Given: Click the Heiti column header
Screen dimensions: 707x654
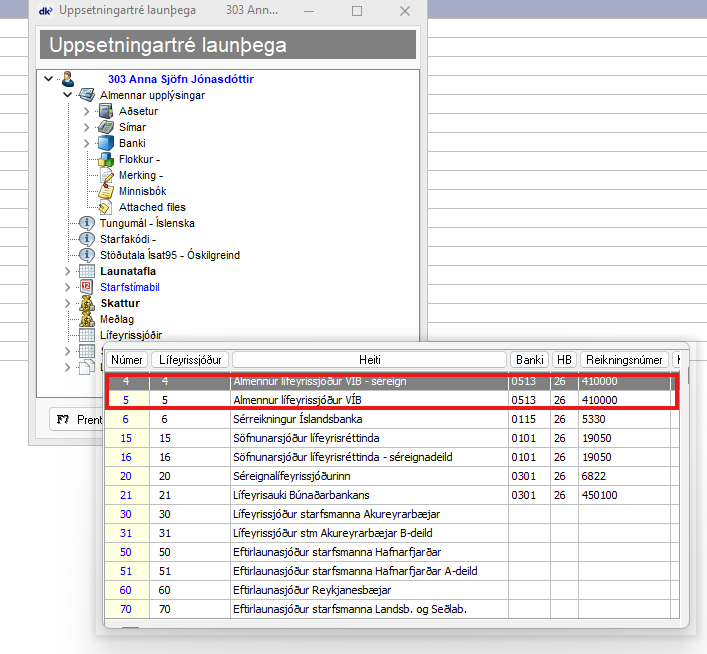Looking at the screenshot, I should (370, 359).
